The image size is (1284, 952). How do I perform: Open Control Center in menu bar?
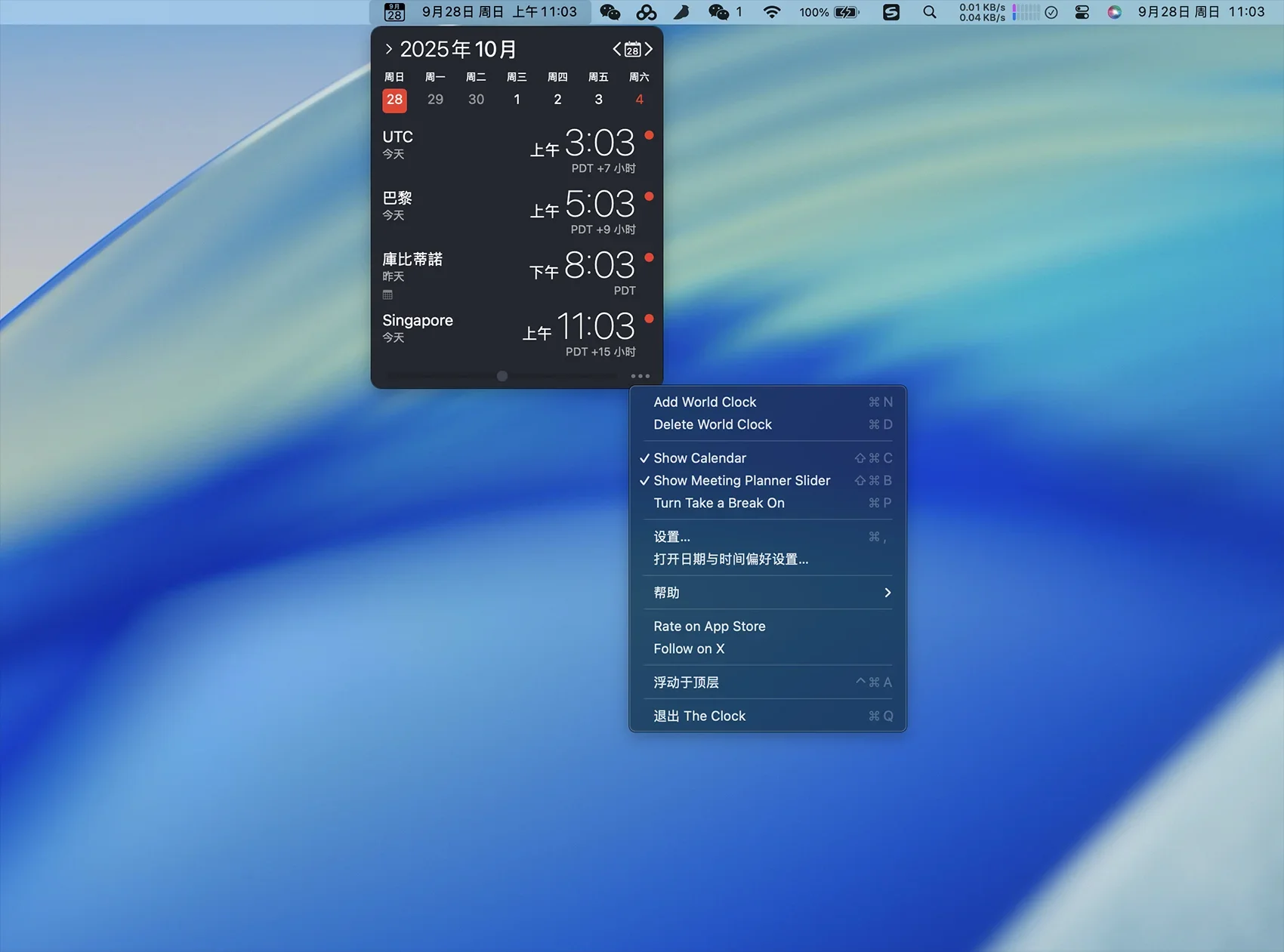1082,12
